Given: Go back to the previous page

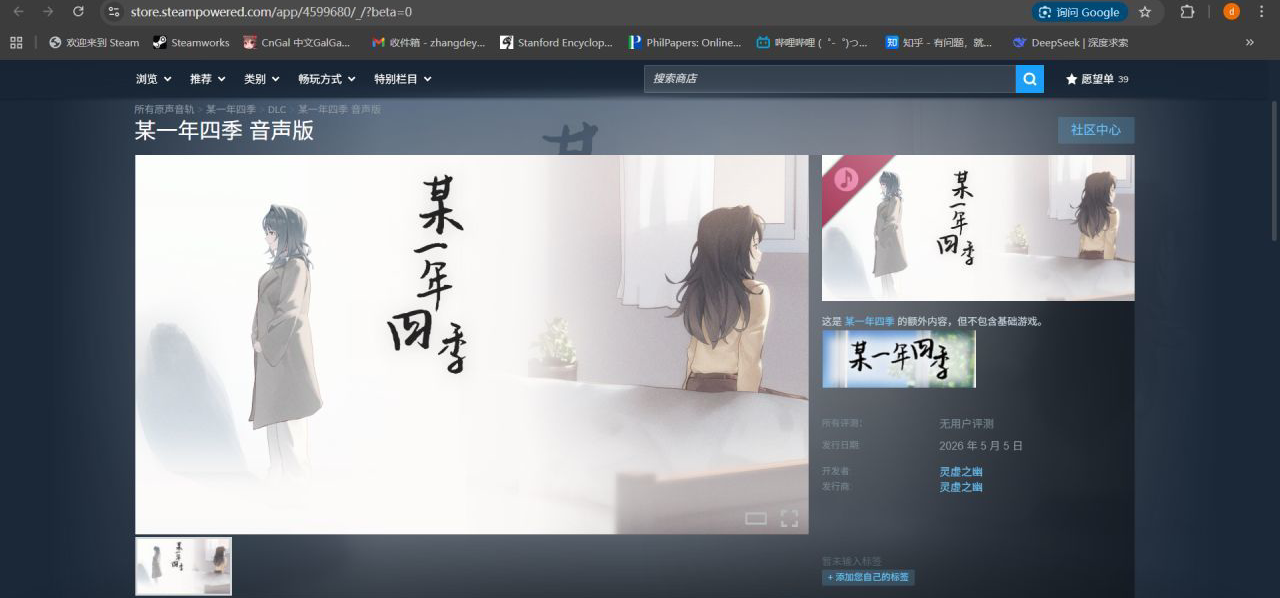Looking at the screenshot, I should point(18,12).
